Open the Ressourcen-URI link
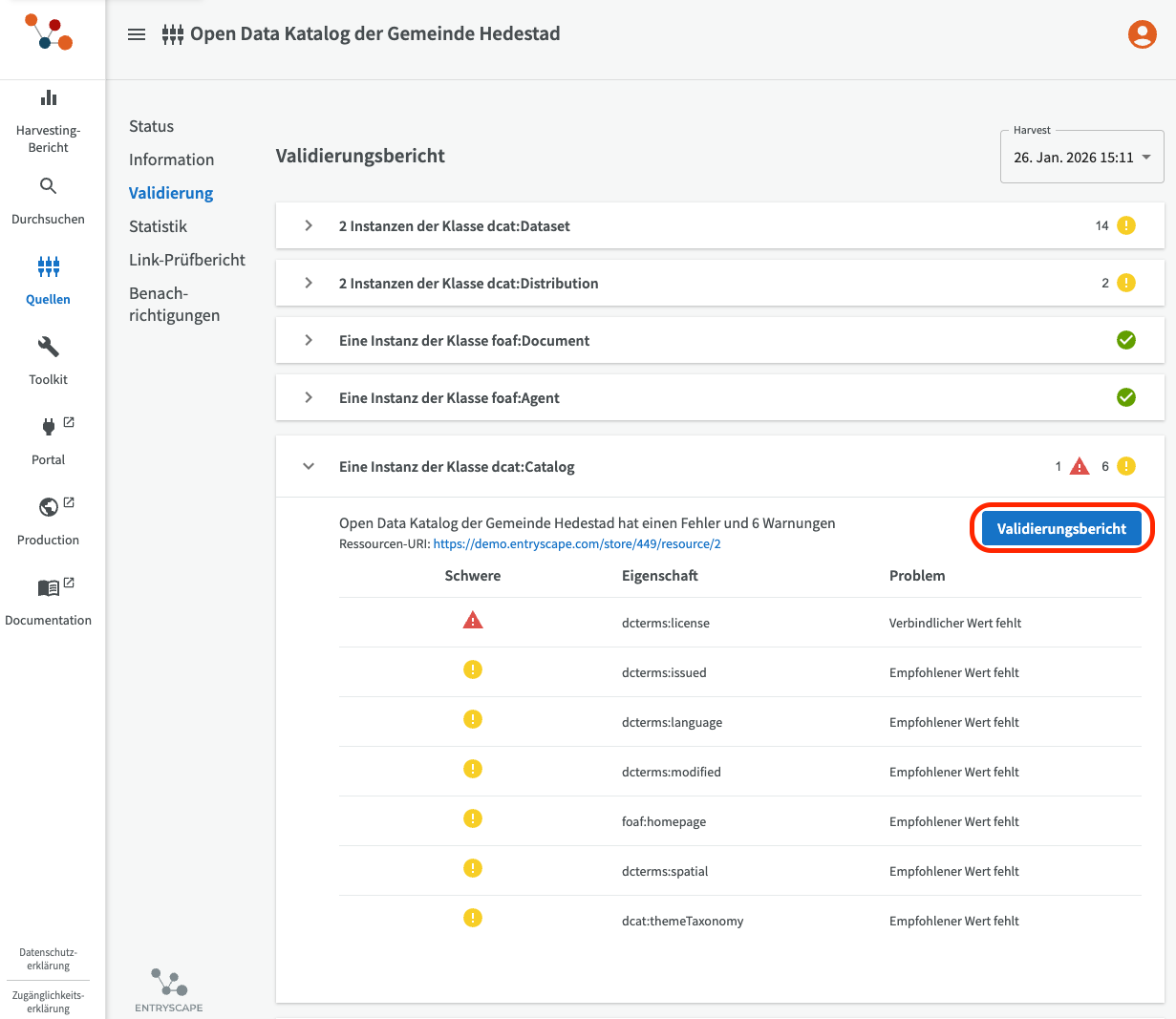This screenshot has height=1019, width=1176. [x=577, y=544]
